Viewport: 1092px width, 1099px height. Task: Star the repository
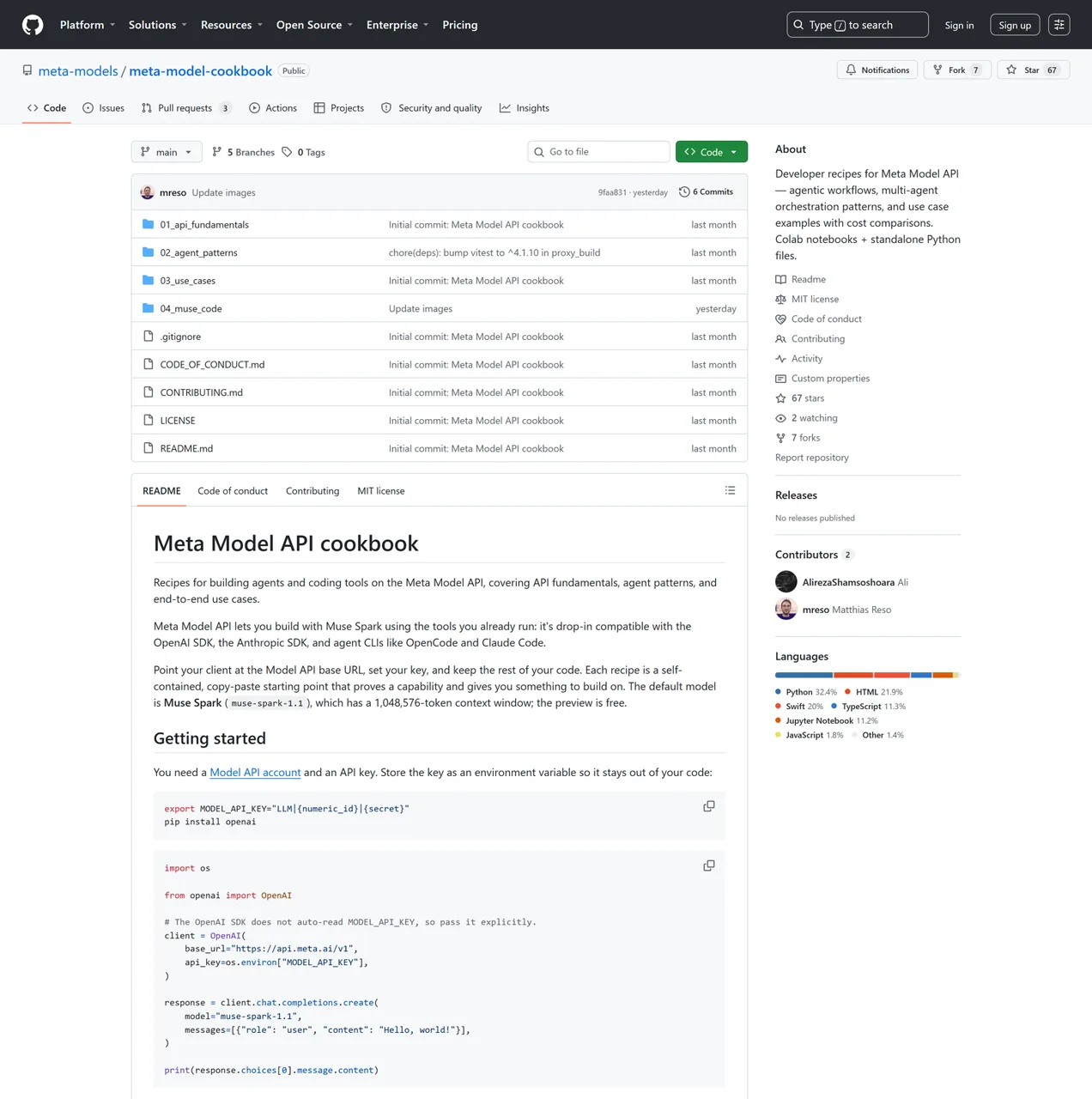click(x=1034, y=70)
